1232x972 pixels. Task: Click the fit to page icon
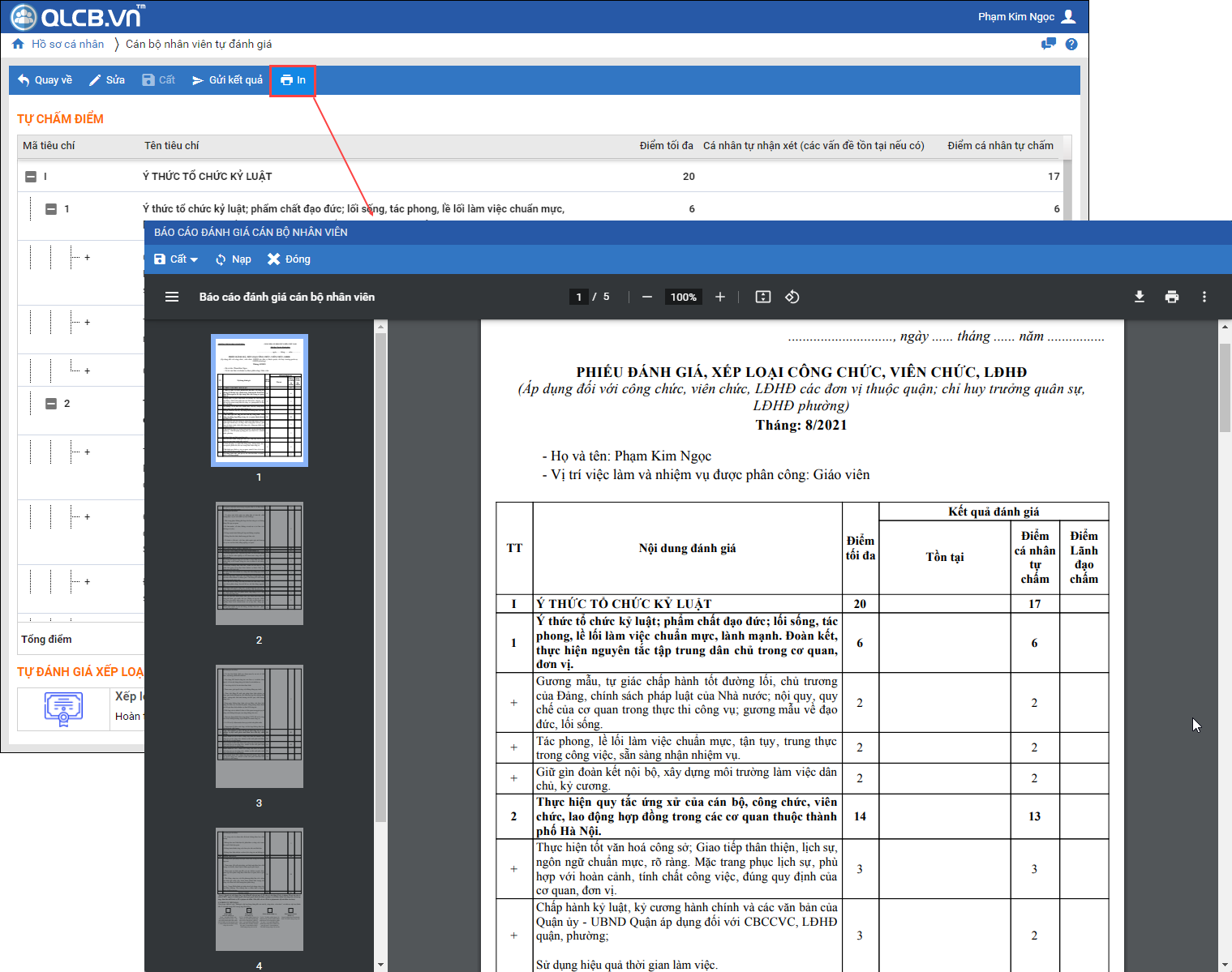[x=762, y=297]
